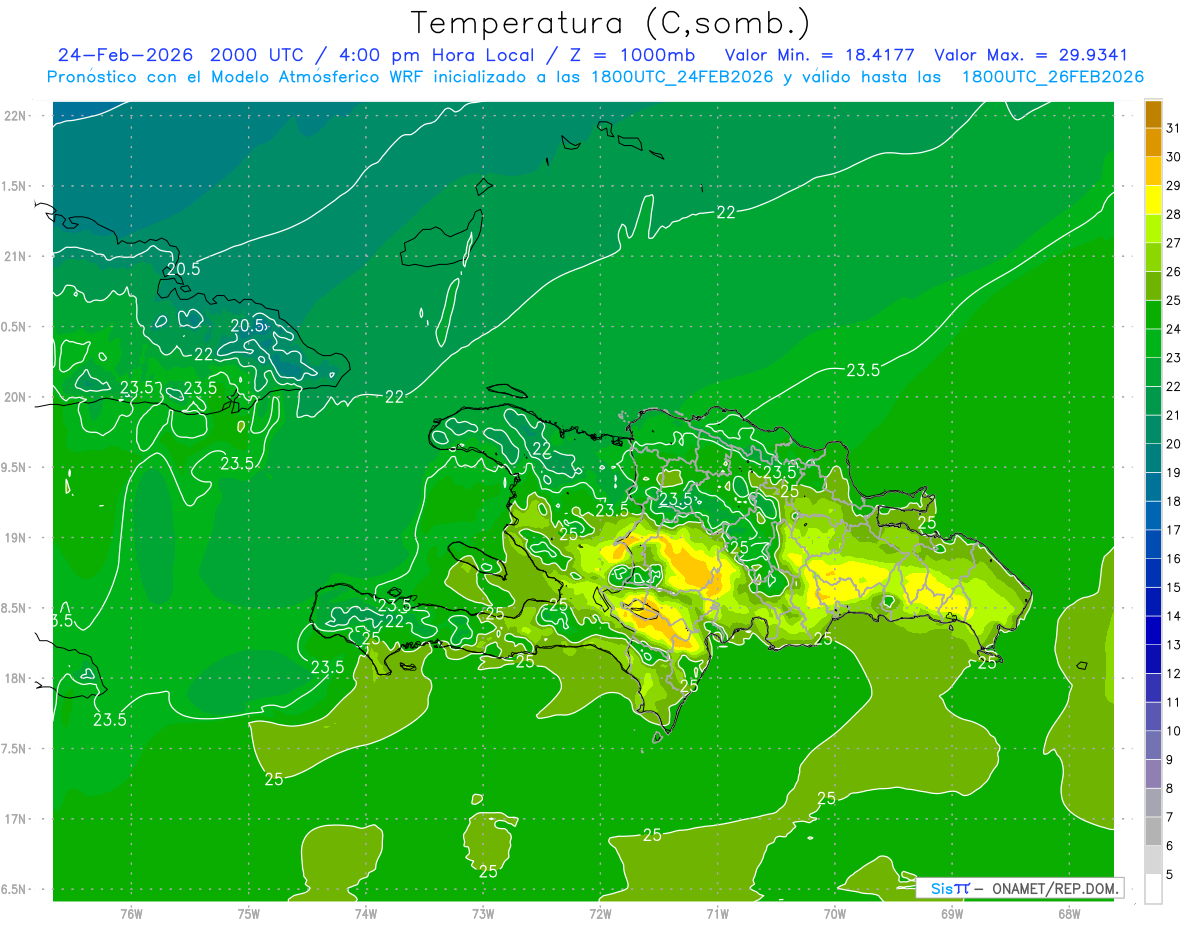Click the '17N' latitude axis label
Viewport: 1200px width, 927px height.
pyautogui.click(x=17, y=819)
